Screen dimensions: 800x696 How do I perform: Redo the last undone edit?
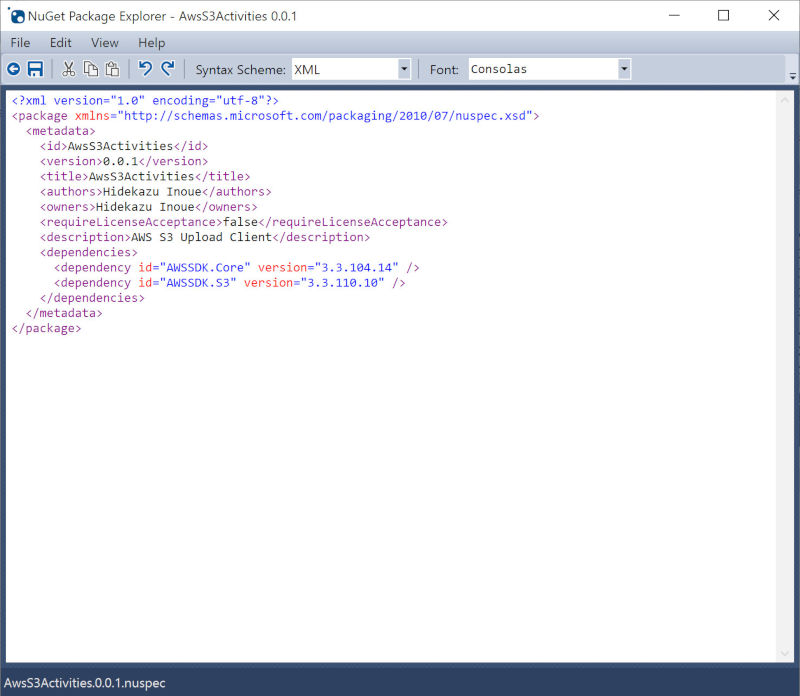[x=167, y=69]
